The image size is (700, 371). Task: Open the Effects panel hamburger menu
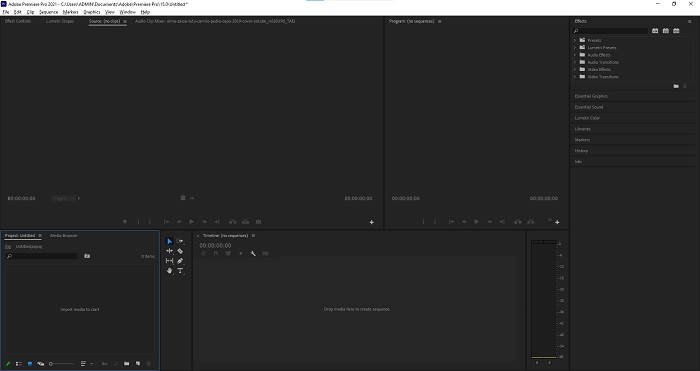click(x=689, y=21)
